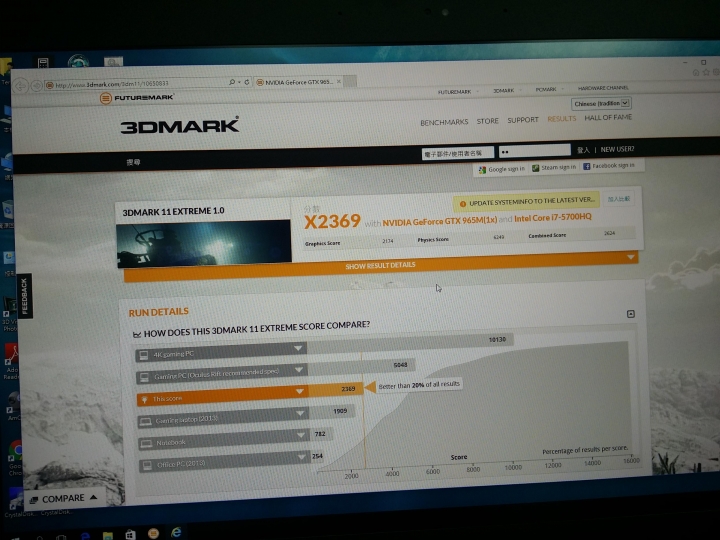Click Google sign in
Viewport: 720px width, 540px height.
tap(502, 169)
